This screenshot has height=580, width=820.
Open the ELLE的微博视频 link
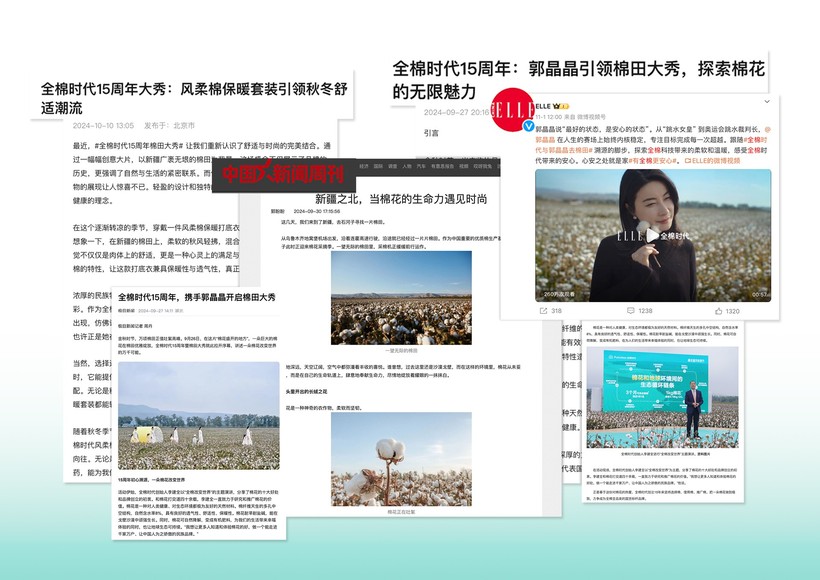pyautogui.click(x=712, y=161)
